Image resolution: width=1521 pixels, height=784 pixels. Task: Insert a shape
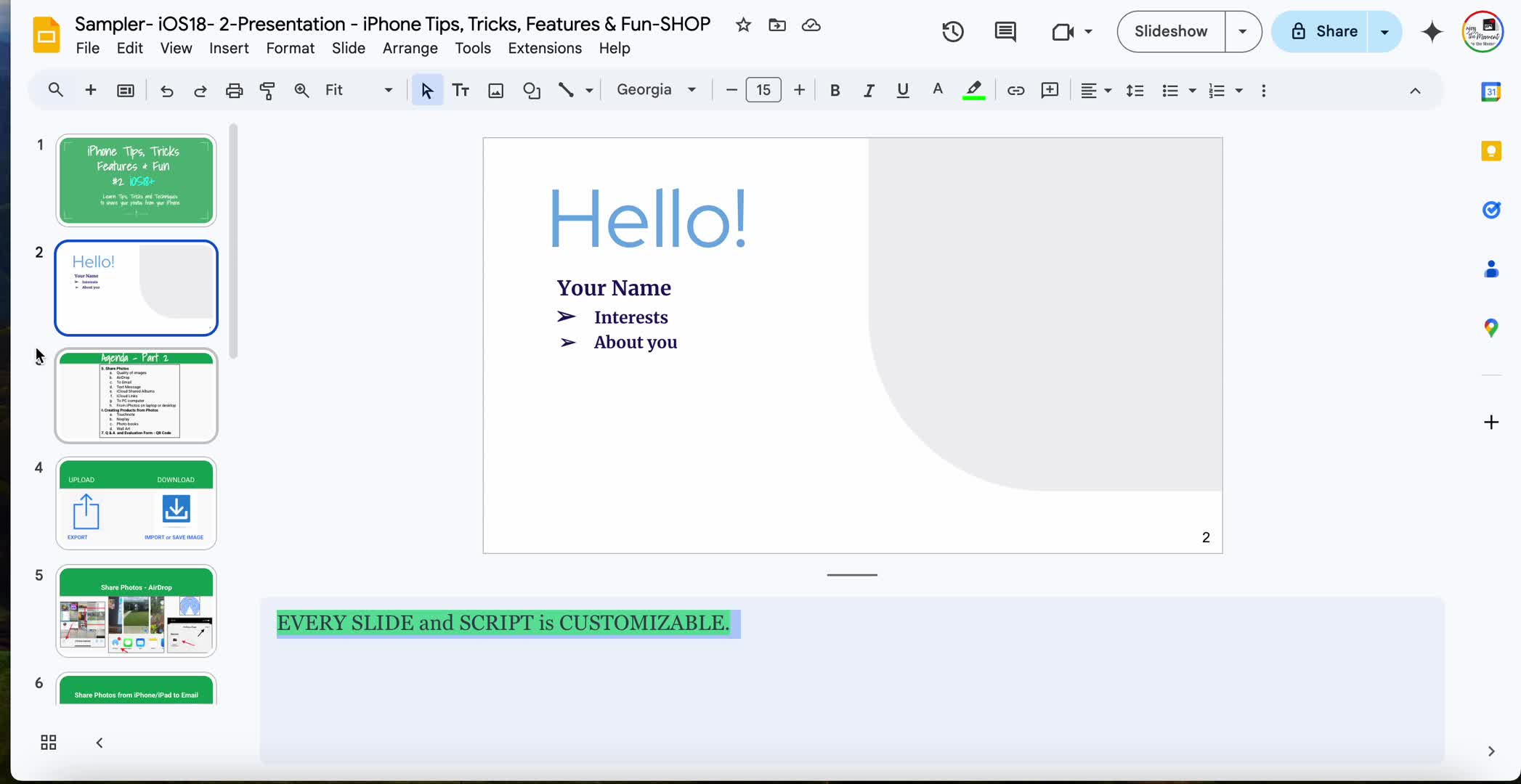point(532,90)
